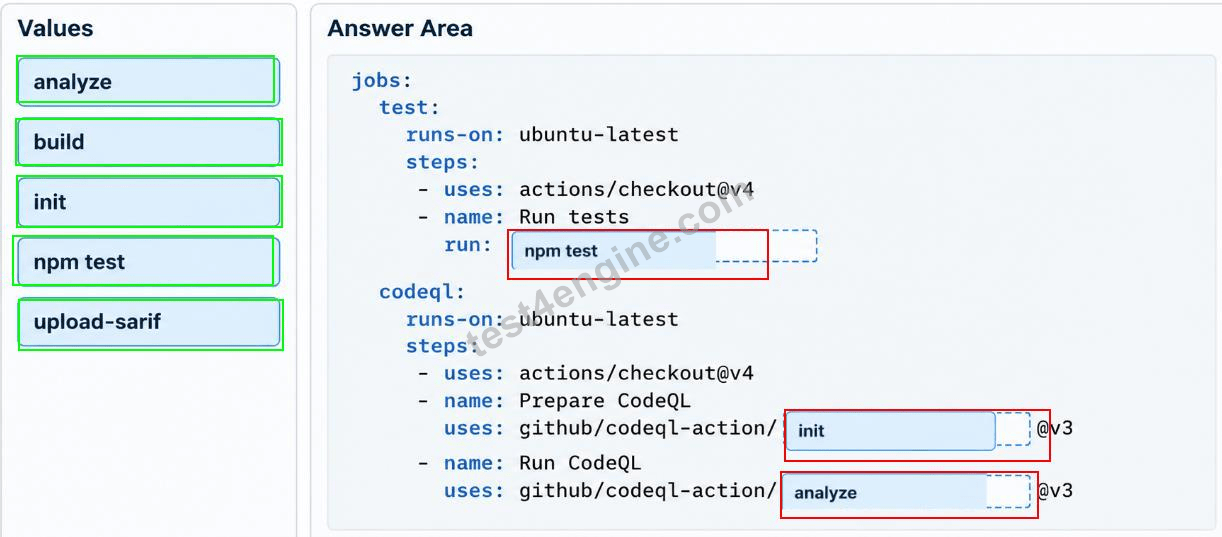This screenshot has width=1222, height=537.
Task: Select the init answer in Prepare CodeQL step
Action: click(890, 431)
